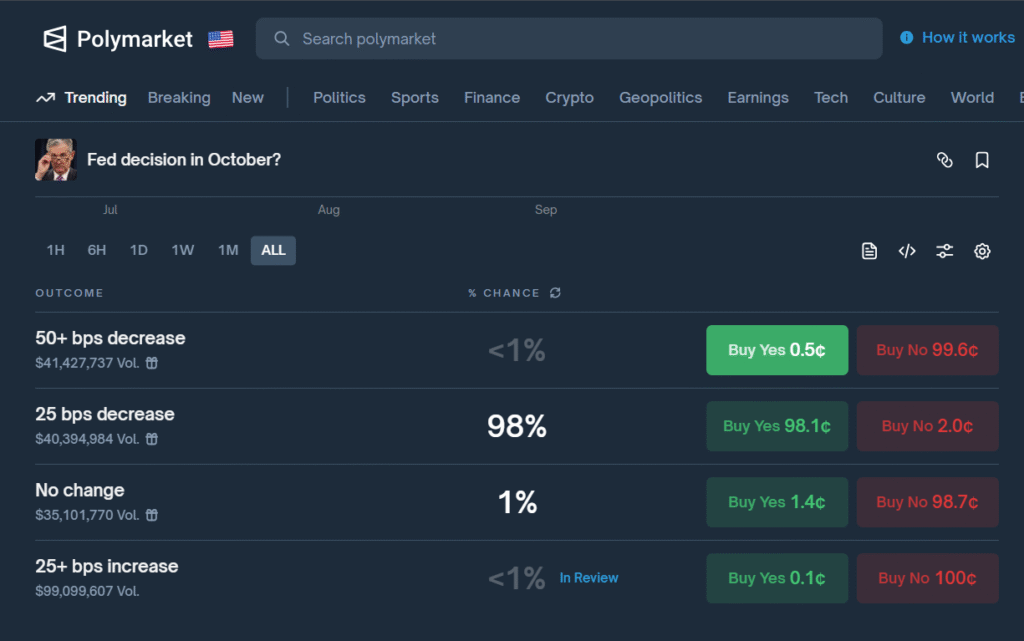Click the embed code icon
Viewport: 1024px width, 641px height.
tap(907, 251)
